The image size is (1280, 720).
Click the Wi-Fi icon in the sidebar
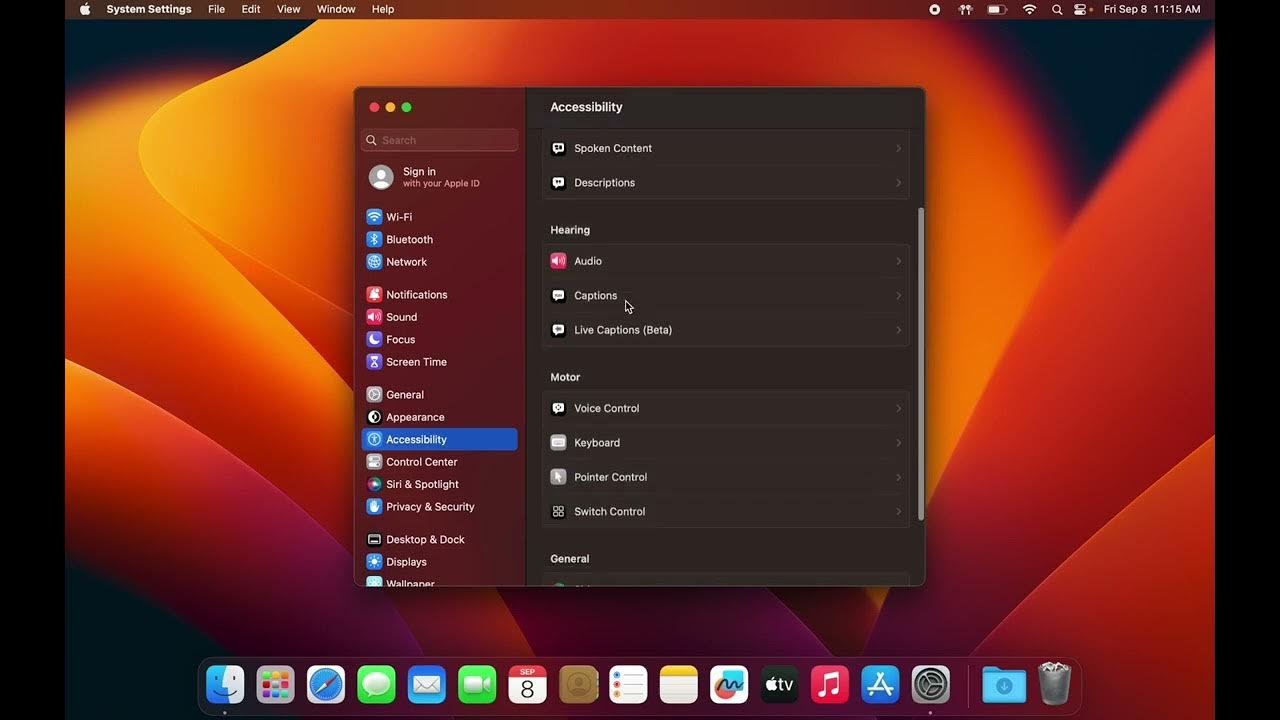(x=374, y=217)
